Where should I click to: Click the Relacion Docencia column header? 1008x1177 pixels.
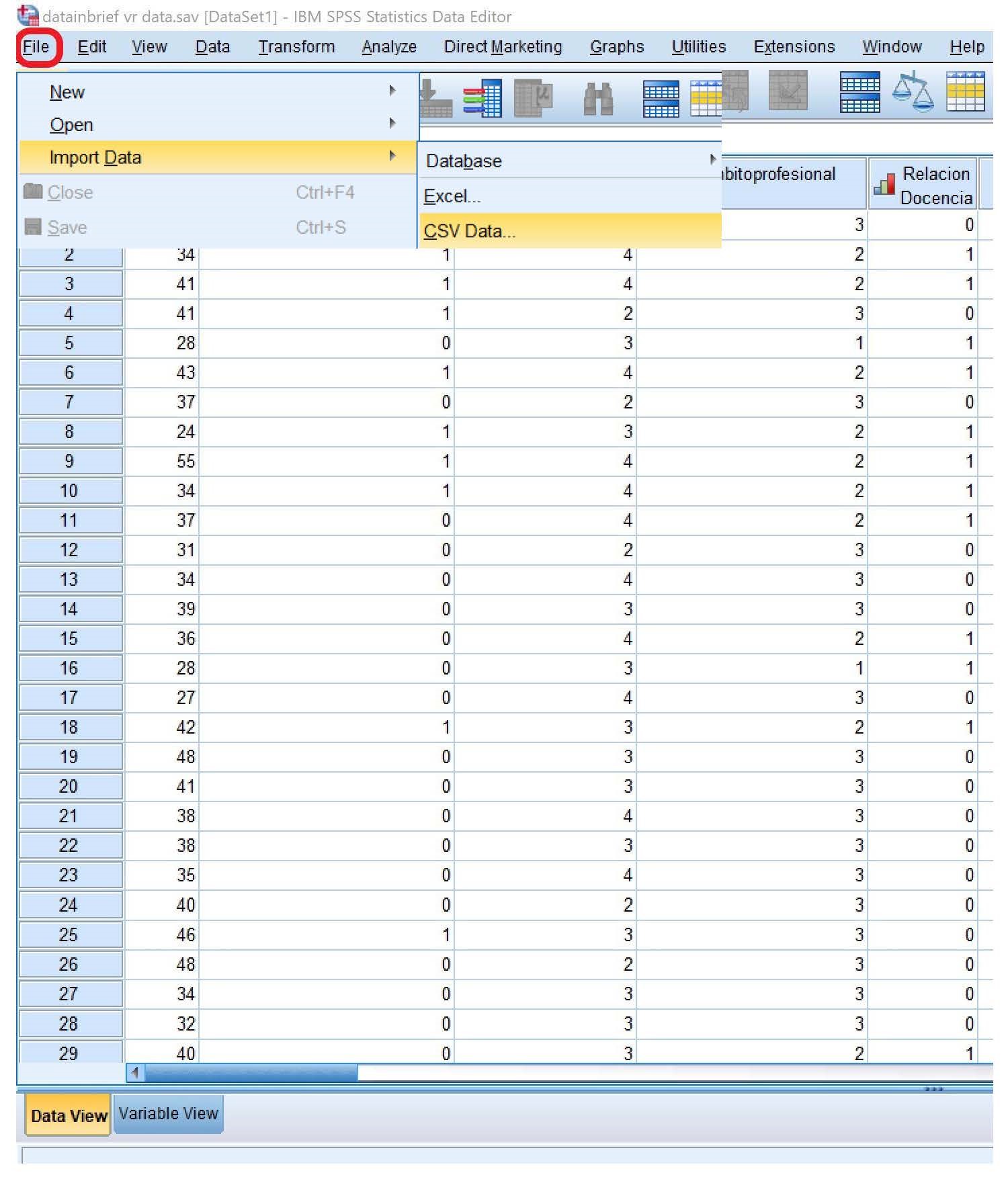[x=923, y=185]
